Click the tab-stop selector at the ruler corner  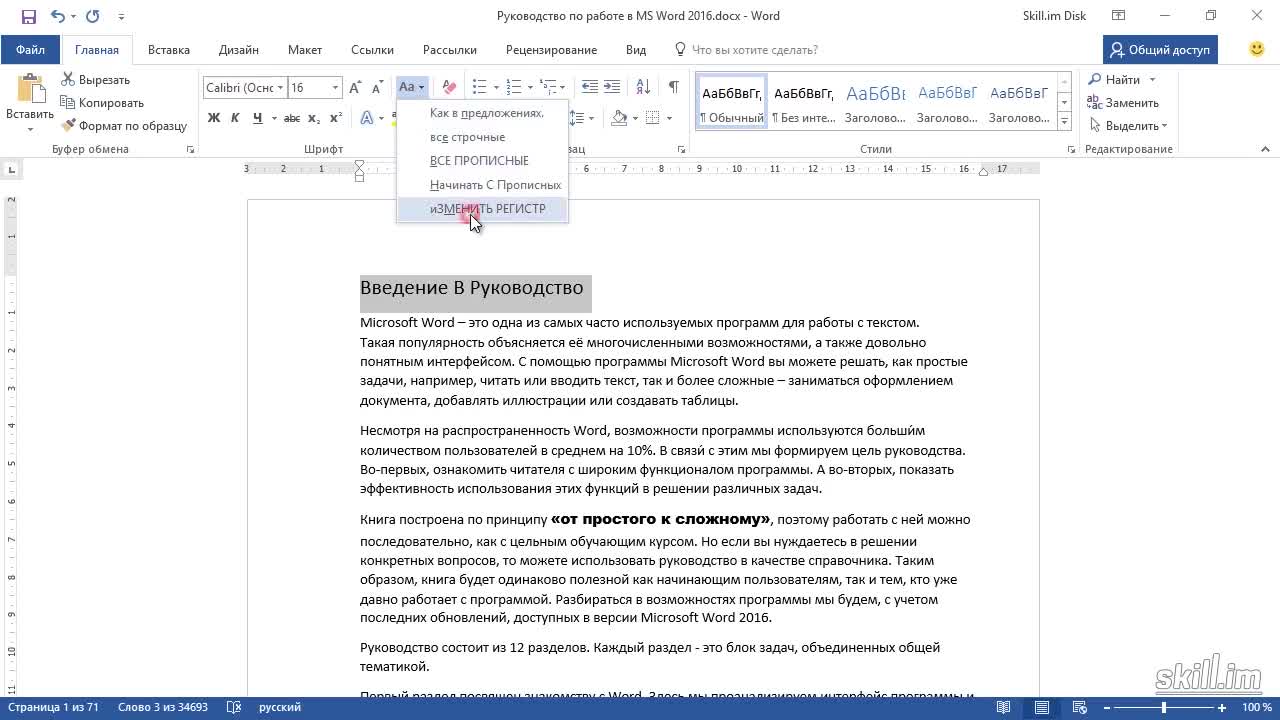(x=11, y=170)
